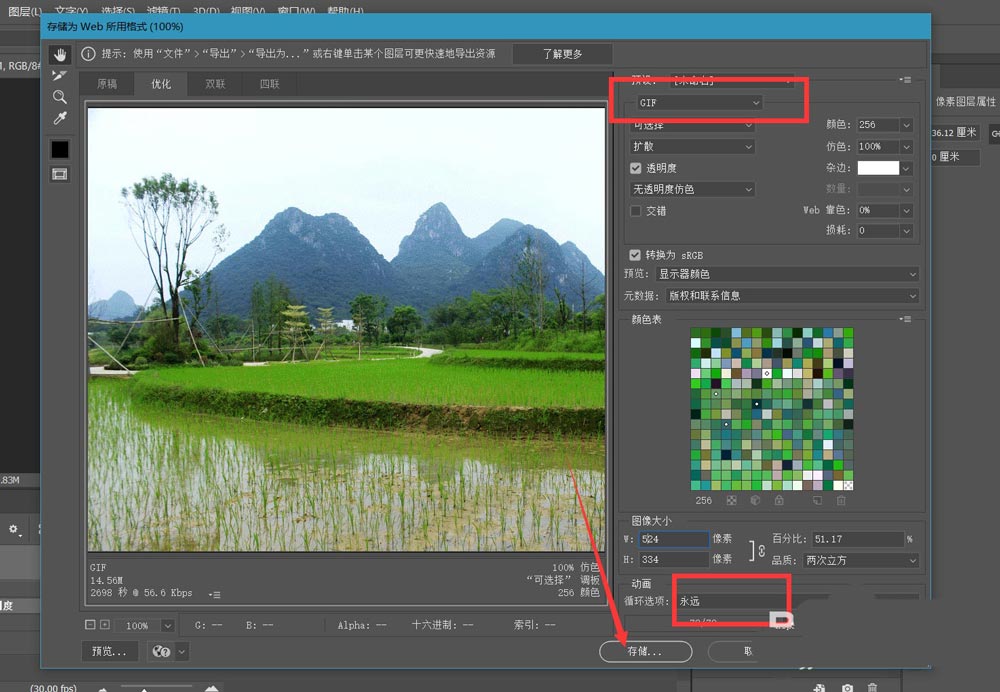Screen dimensions: 1000x692
Task: Delete selected color trash icon
Action: coord(841,501)
